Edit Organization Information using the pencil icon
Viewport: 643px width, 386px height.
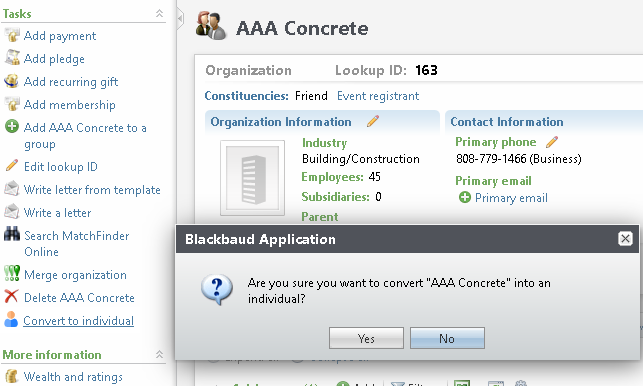click(373, 121)
